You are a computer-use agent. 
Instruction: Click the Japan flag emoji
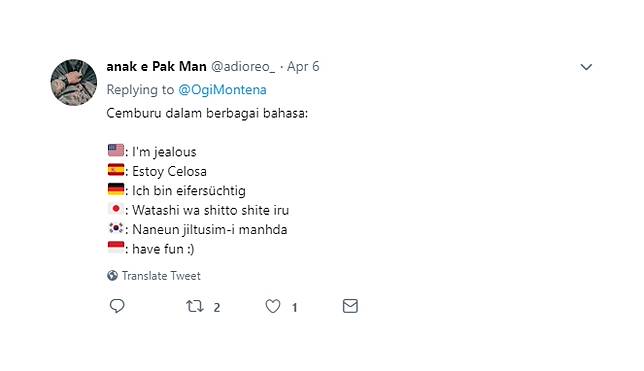point(116,209)
